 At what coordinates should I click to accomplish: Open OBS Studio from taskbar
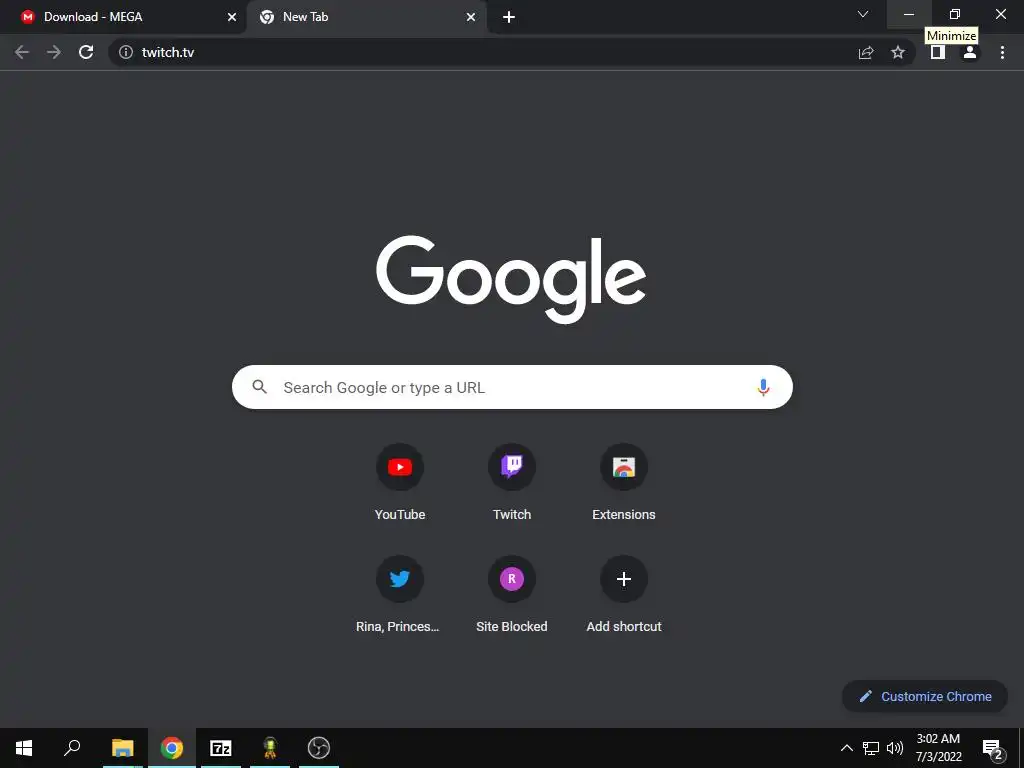[x=319, y=748]
